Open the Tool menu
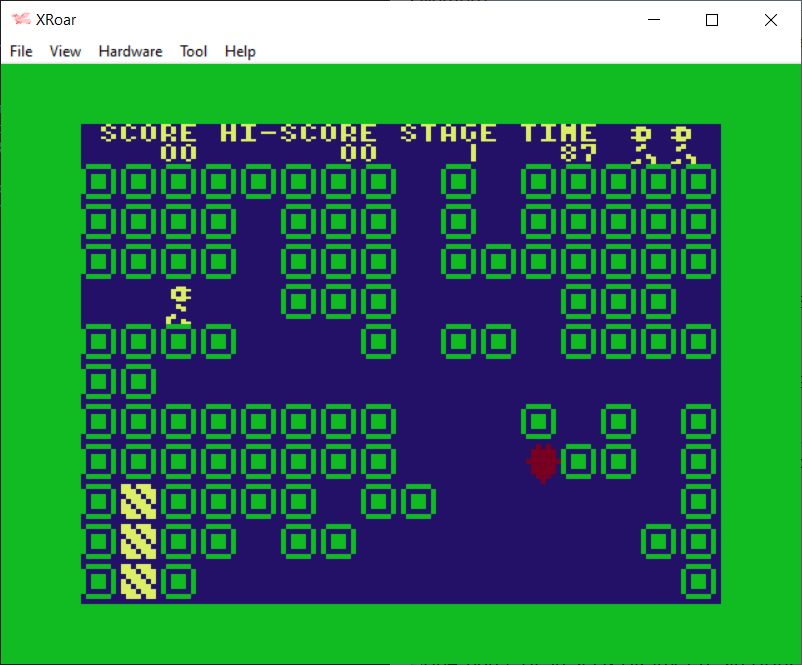The image size is (802, 665). pyautogui.click(x=193, y=51)
